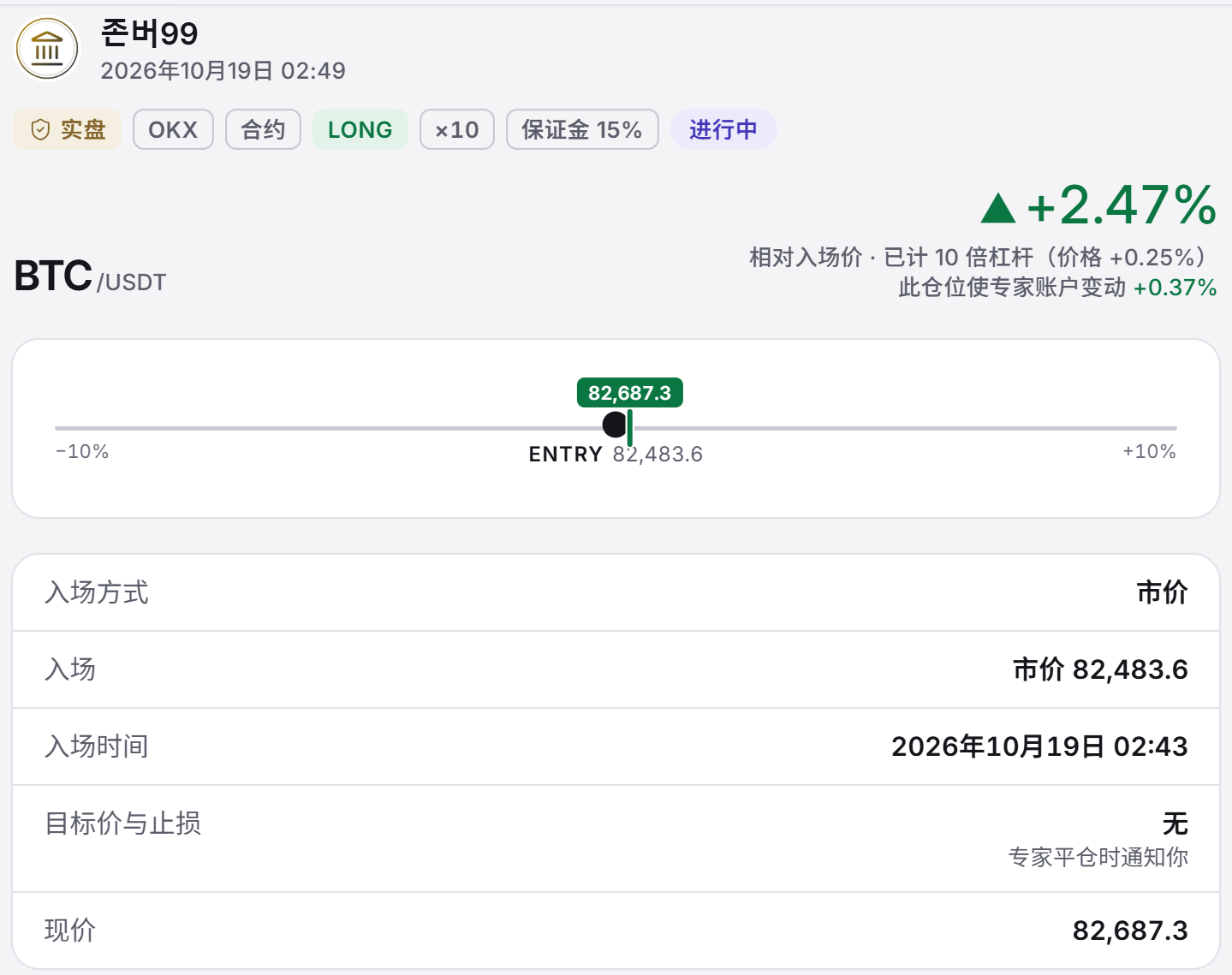Click the black entry dot on the price track
The image size is (1232, 975).
point(615,425)
